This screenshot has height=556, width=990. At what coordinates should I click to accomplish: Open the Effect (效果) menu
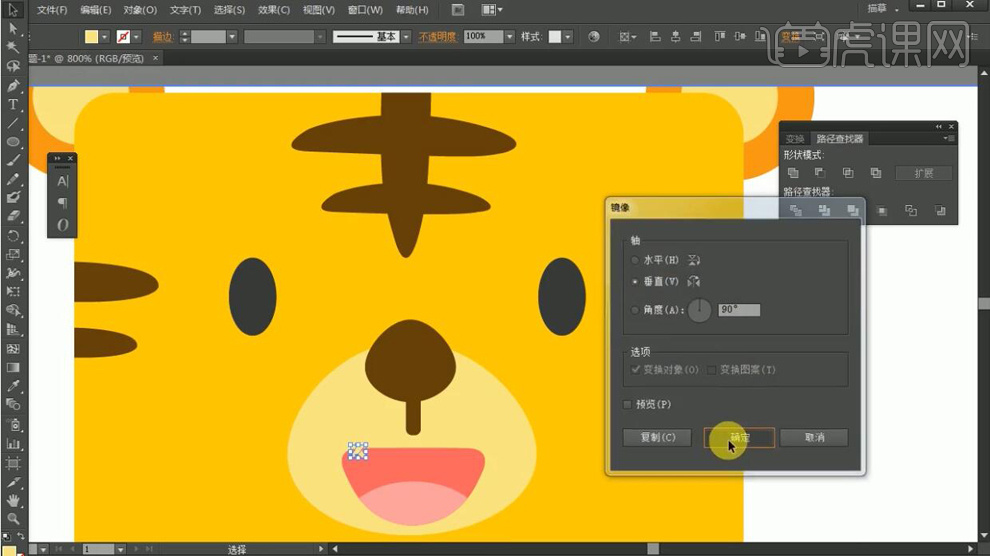(x=274, y=10)
